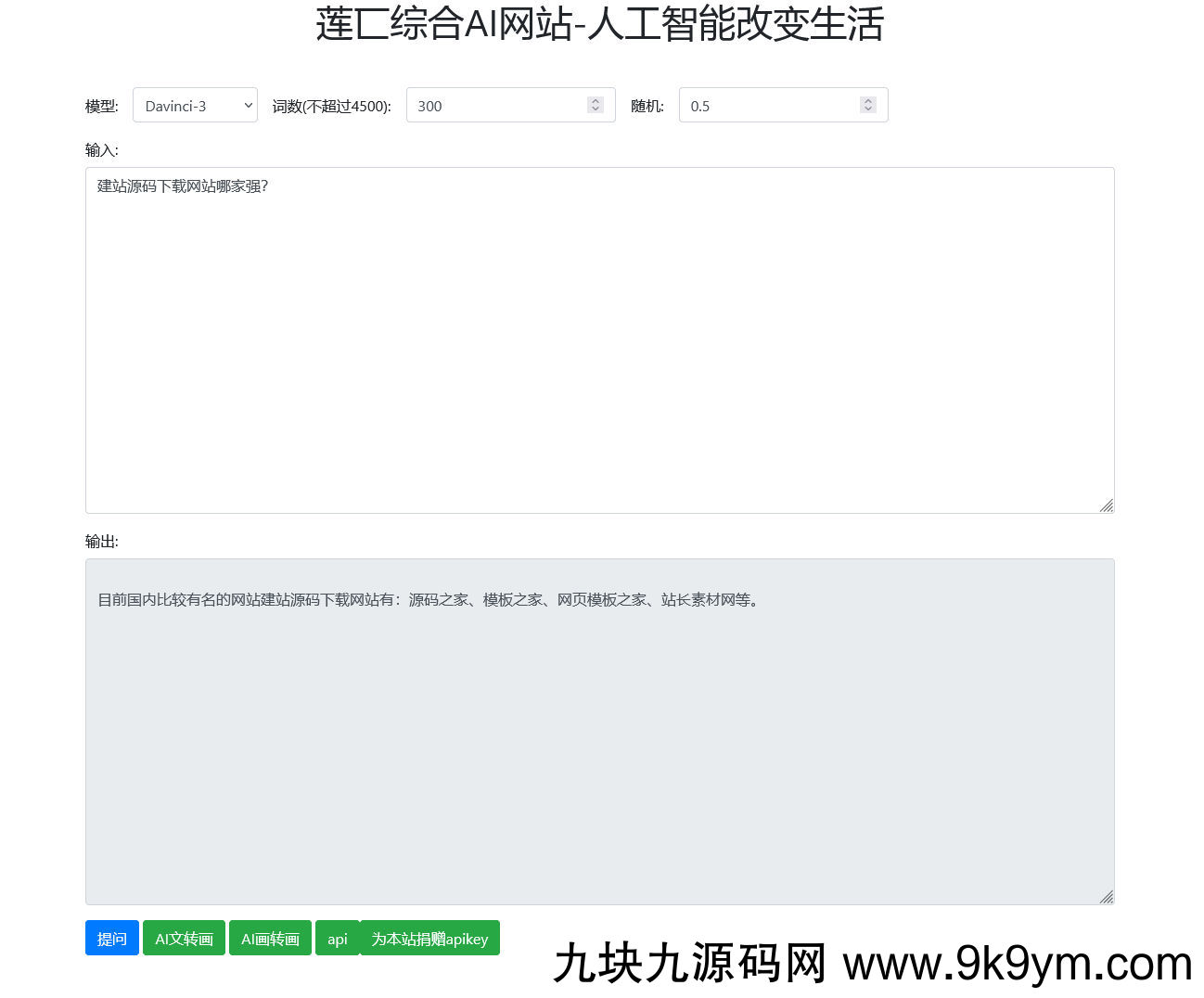Click the 莲匚综合AI网站 page title
1204x998 pixels.
click(x=599, y=24)
